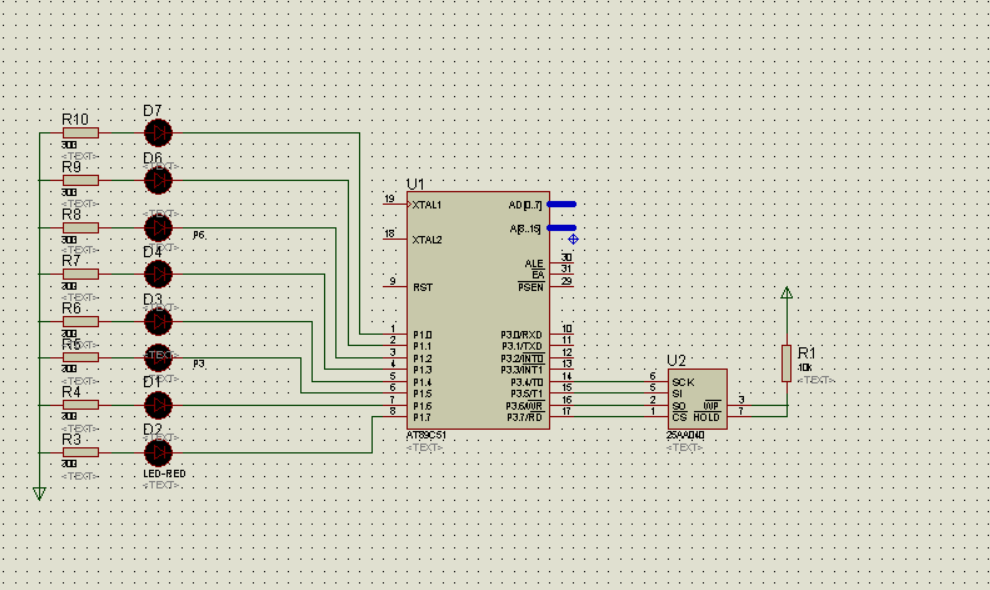Select the D7 LED symbol

158,133
